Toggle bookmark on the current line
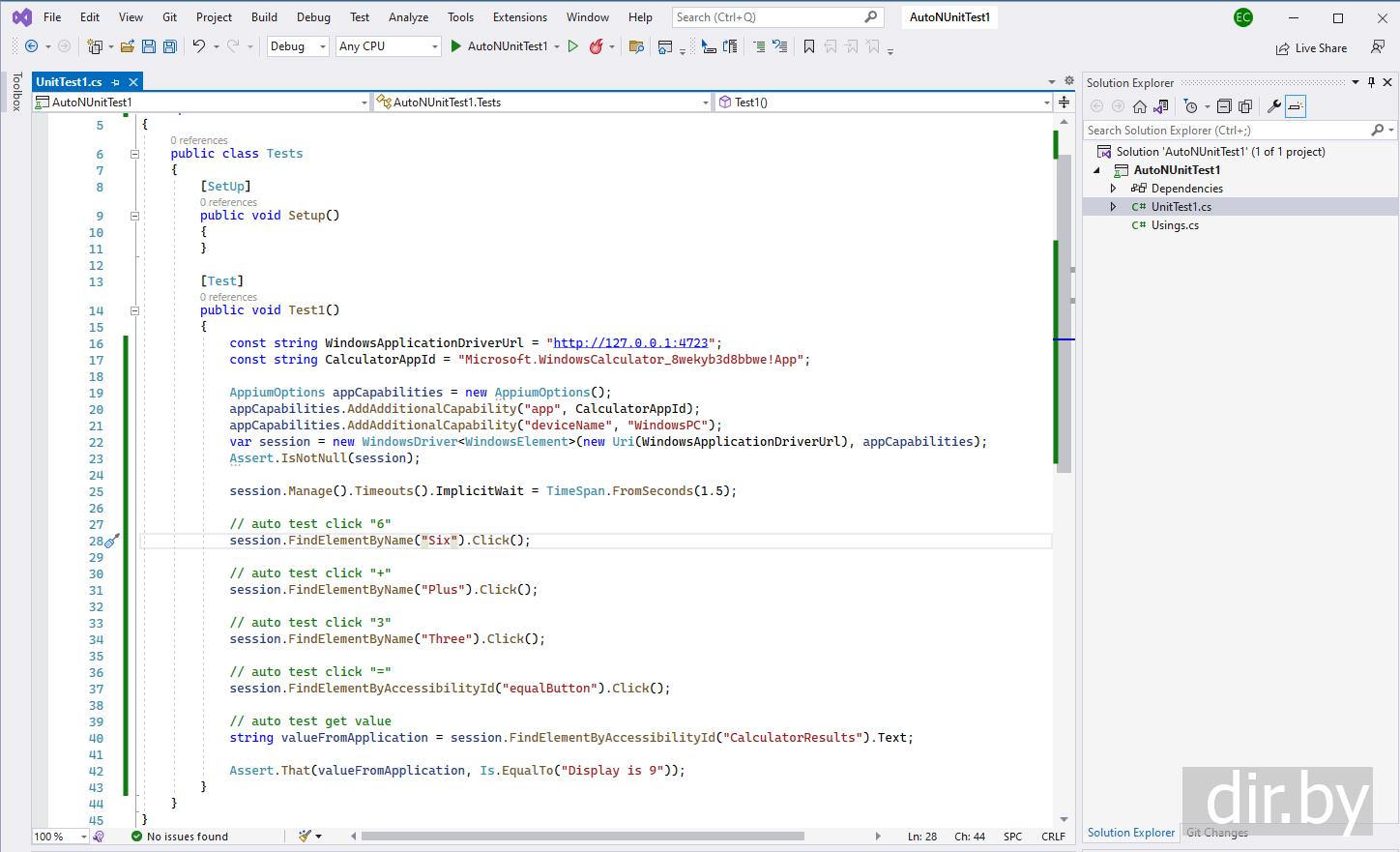 809,46
